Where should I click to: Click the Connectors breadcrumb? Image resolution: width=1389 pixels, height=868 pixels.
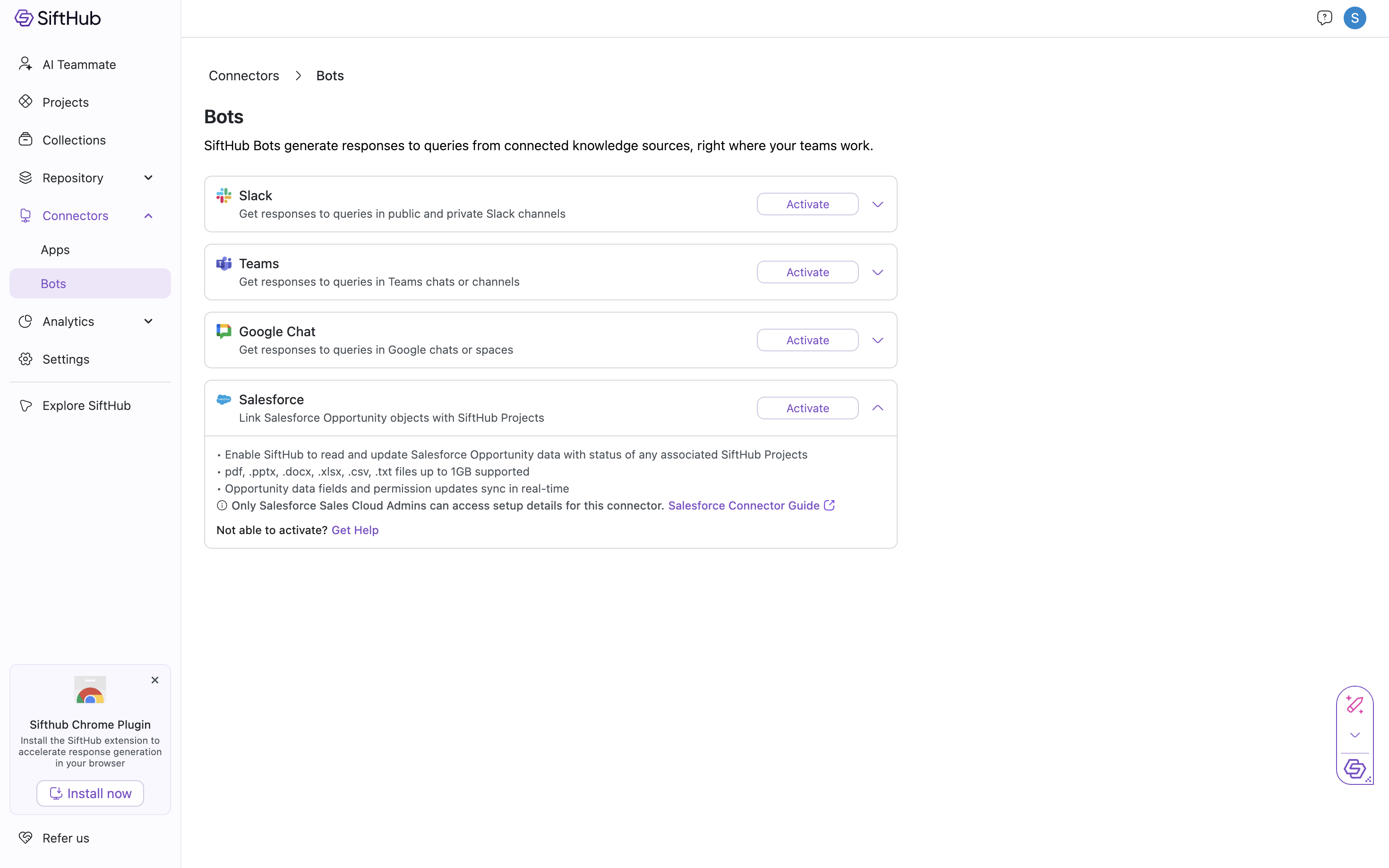tap(243, 76)
